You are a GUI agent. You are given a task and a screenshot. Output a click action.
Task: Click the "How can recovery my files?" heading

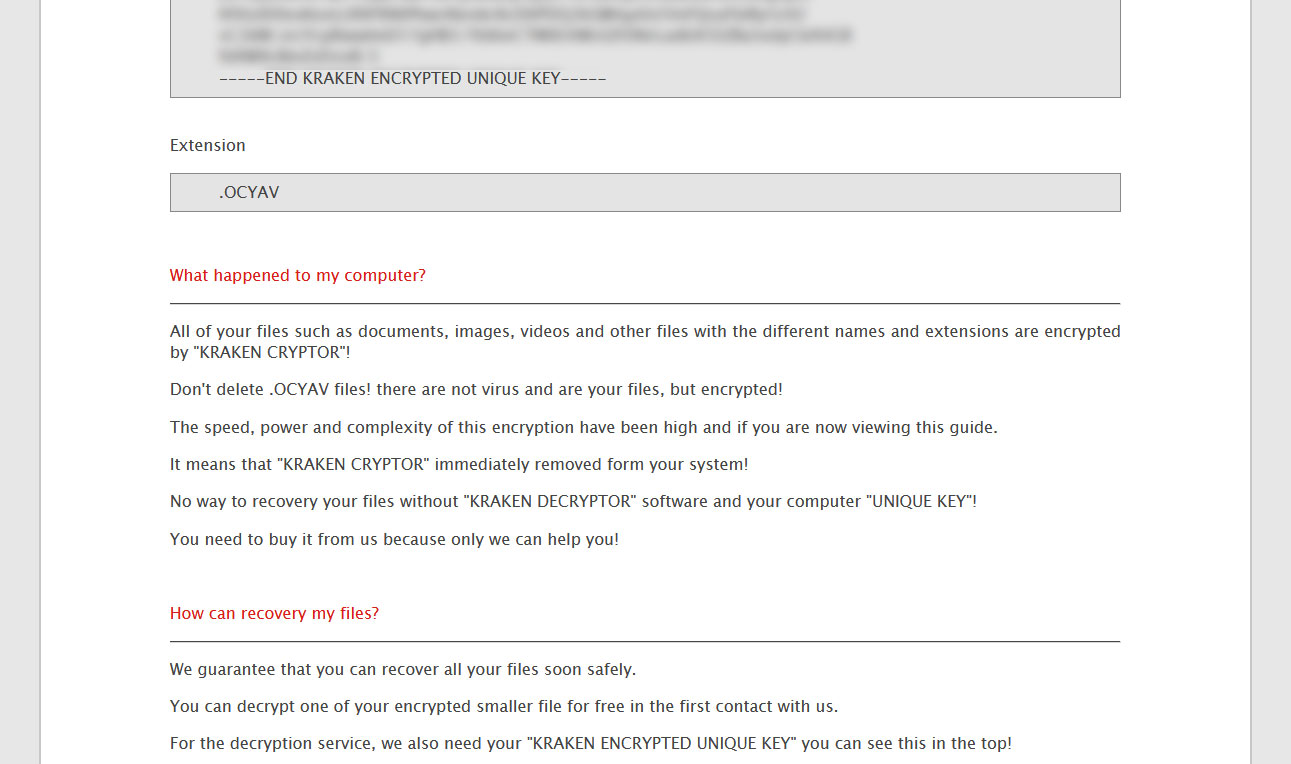pos(274,613)
